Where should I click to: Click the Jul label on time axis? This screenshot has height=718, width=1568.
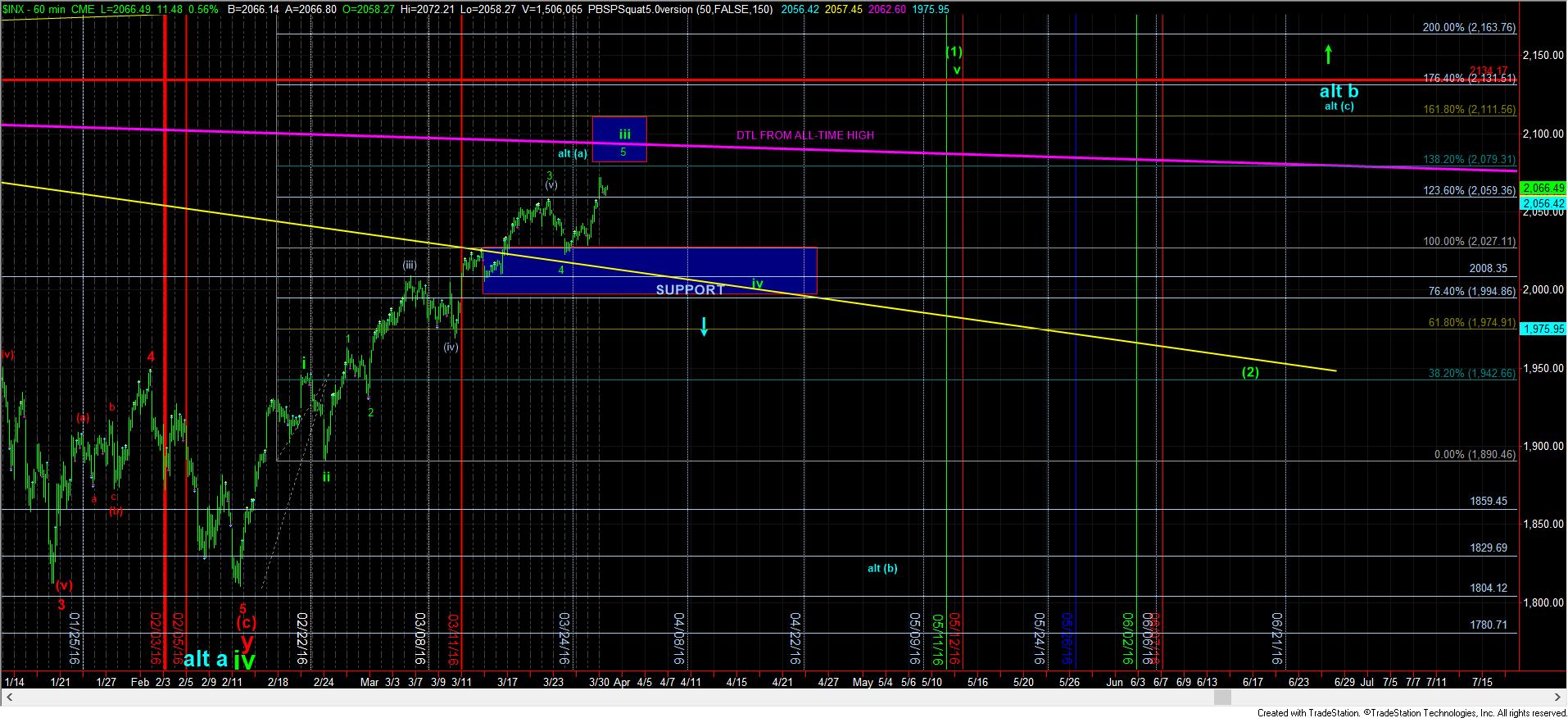click(1367, 681)
